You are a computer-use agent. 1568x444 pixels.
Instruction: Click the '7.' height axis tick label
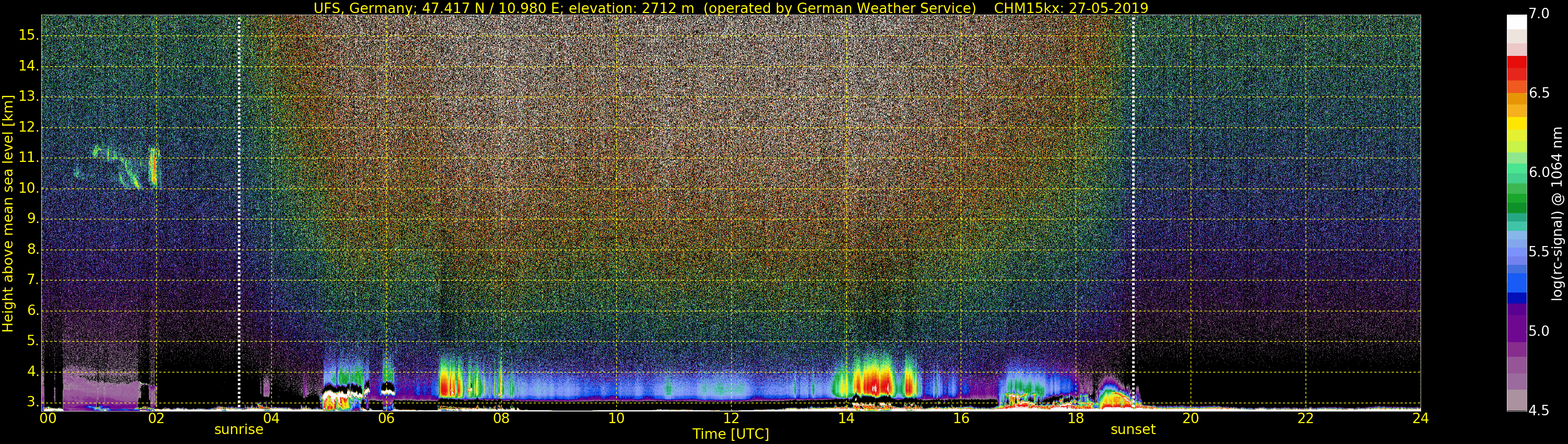32,280
